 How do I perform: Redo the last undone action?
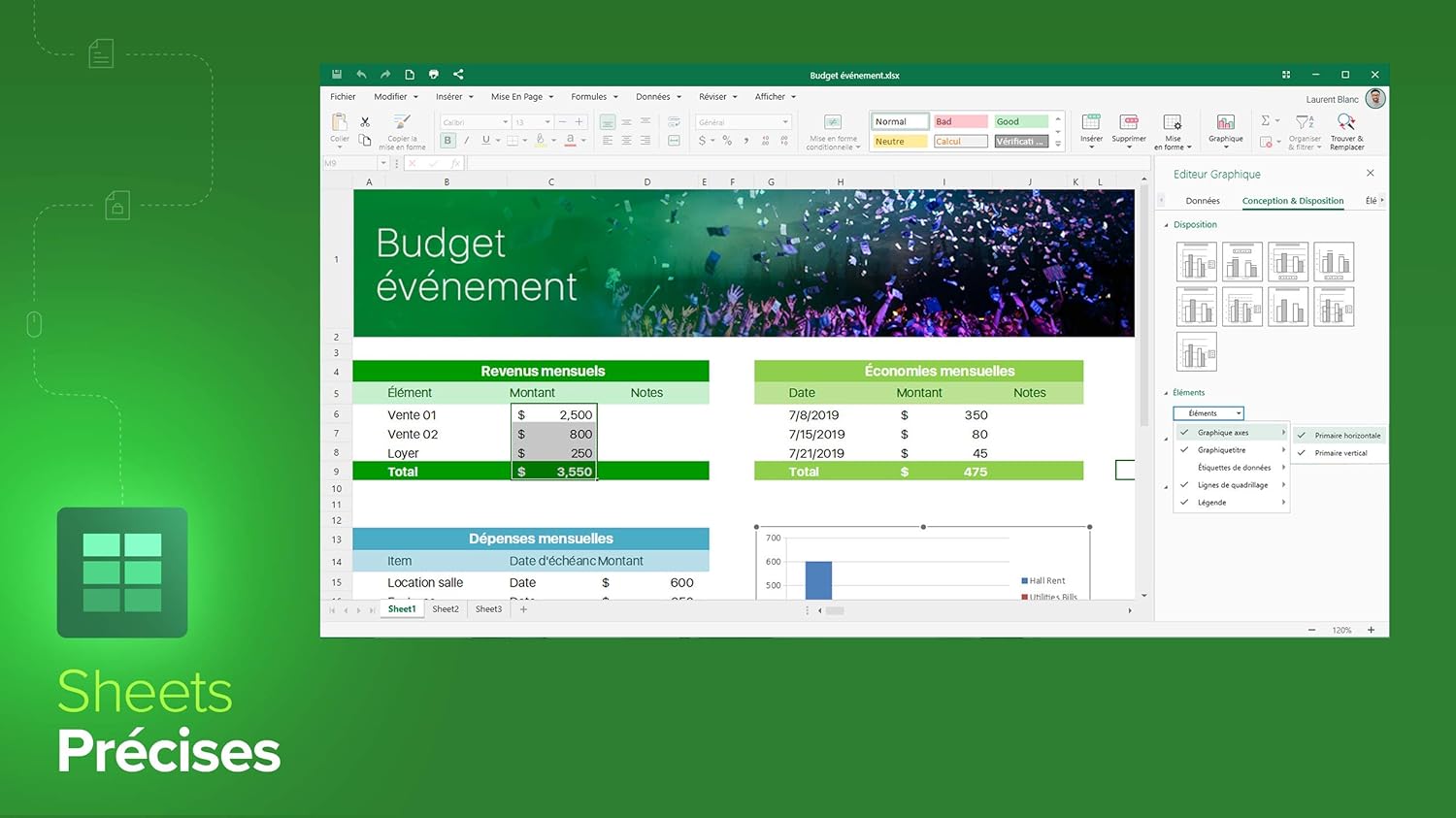(x=385, y=74)
